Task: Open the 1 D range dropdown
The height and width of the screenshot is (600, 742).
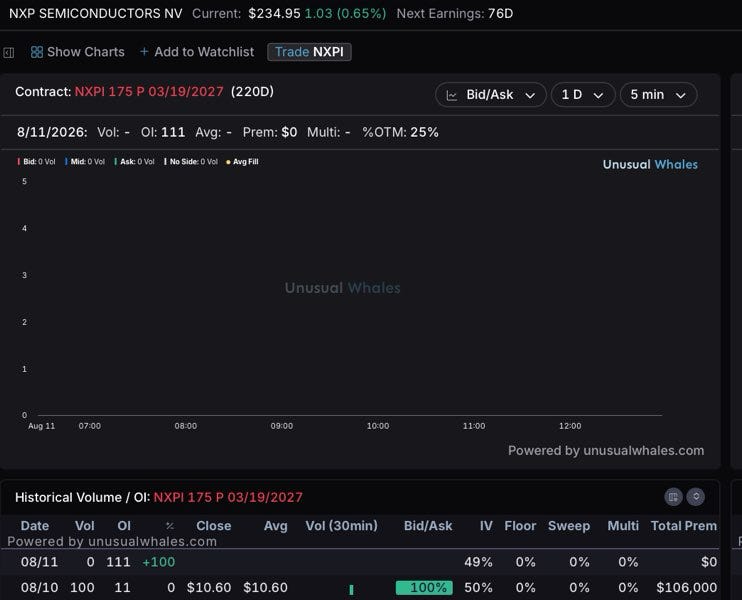Action: (583, 95)
